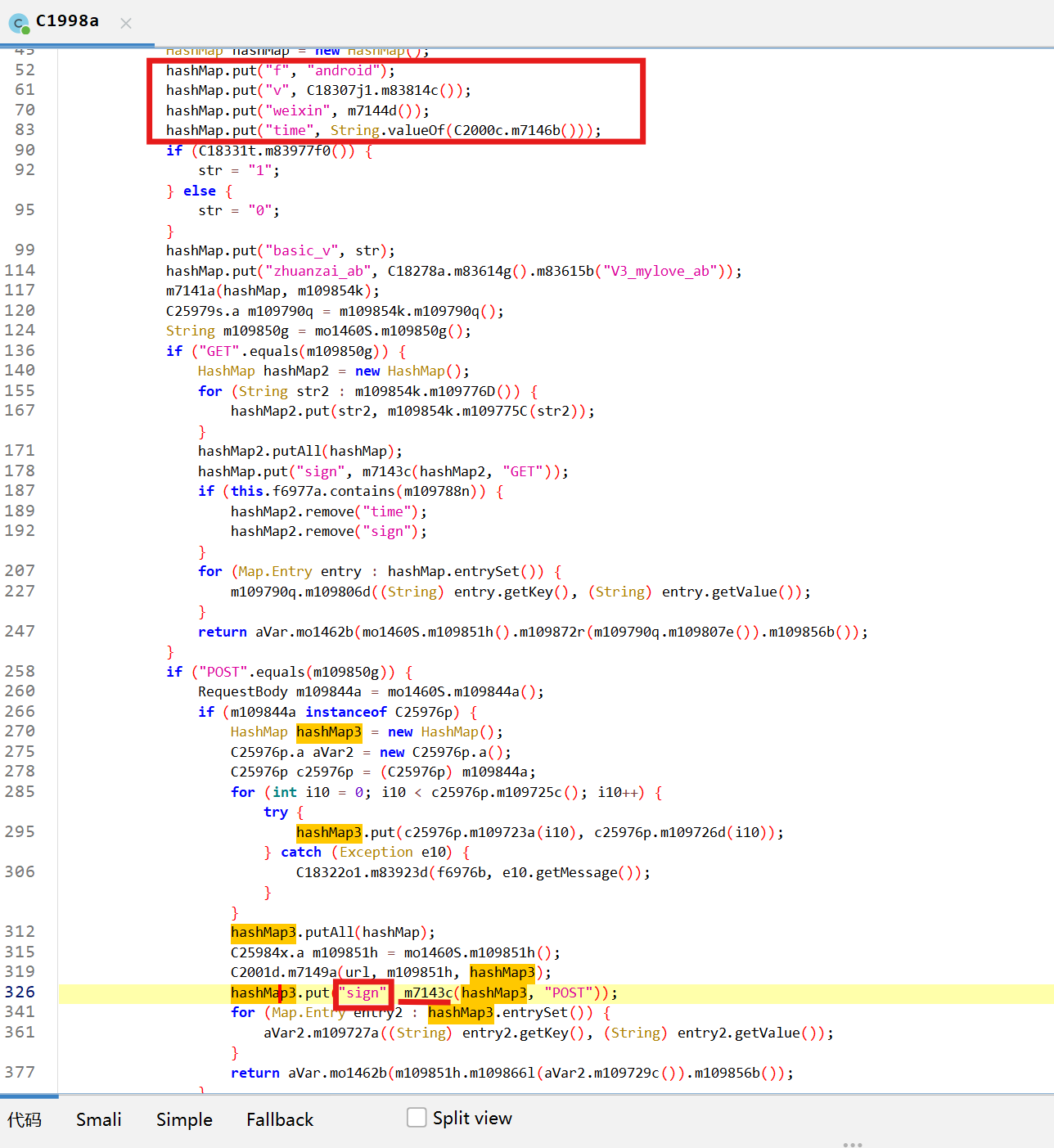
Task: Click the "weixin" string literal
Action: (298, 110)
